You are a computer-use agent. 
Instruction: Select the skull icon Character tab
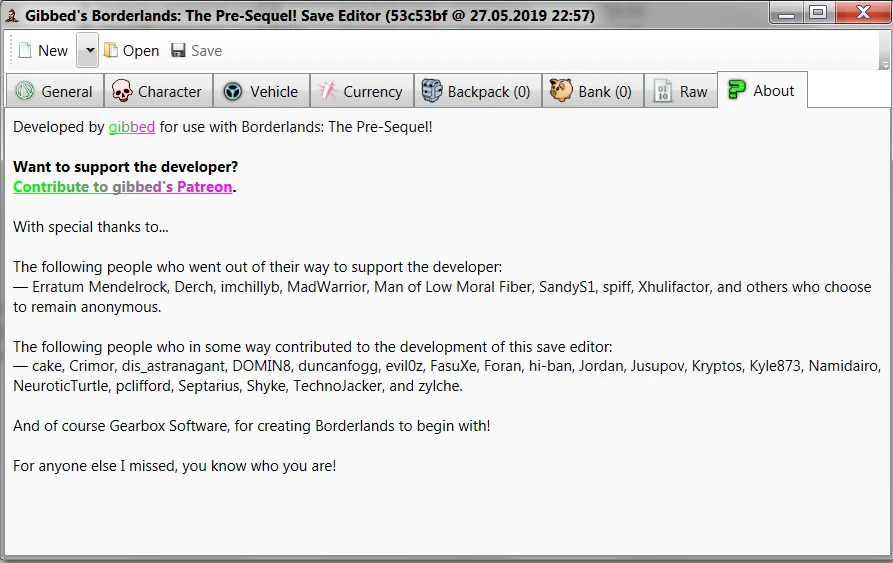click(x=122, y=91)
